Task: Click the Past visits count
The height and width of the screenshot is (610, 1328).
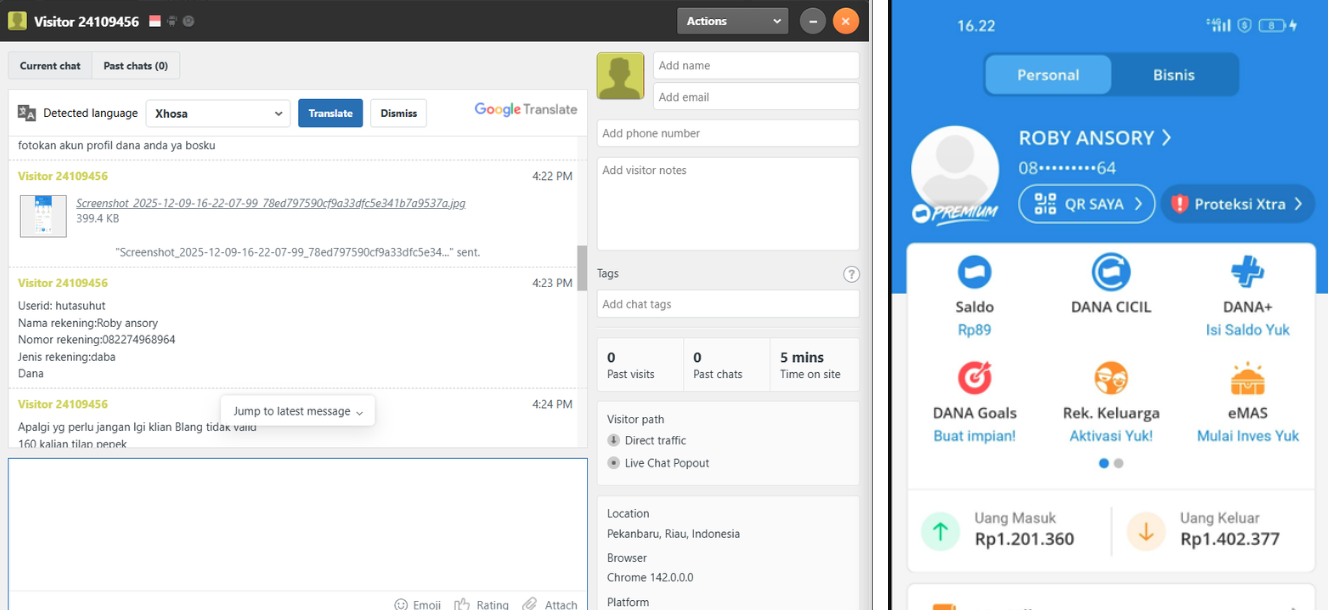Action: [x=611, y=357]
